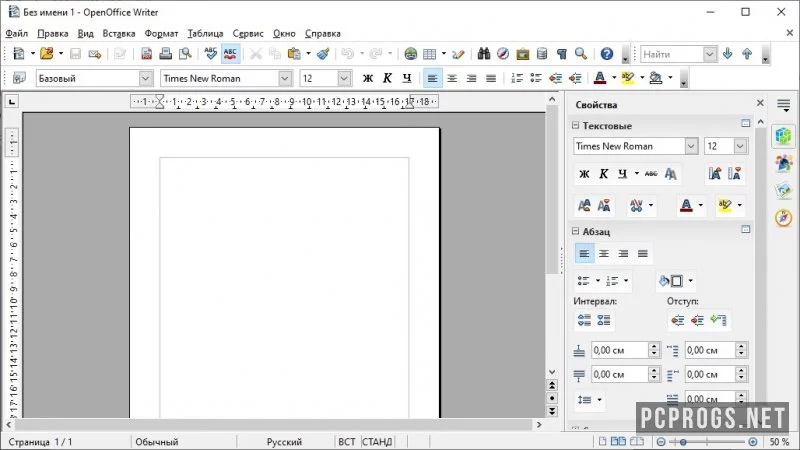Select Format Paintbrush icon

tap(323, 54)
